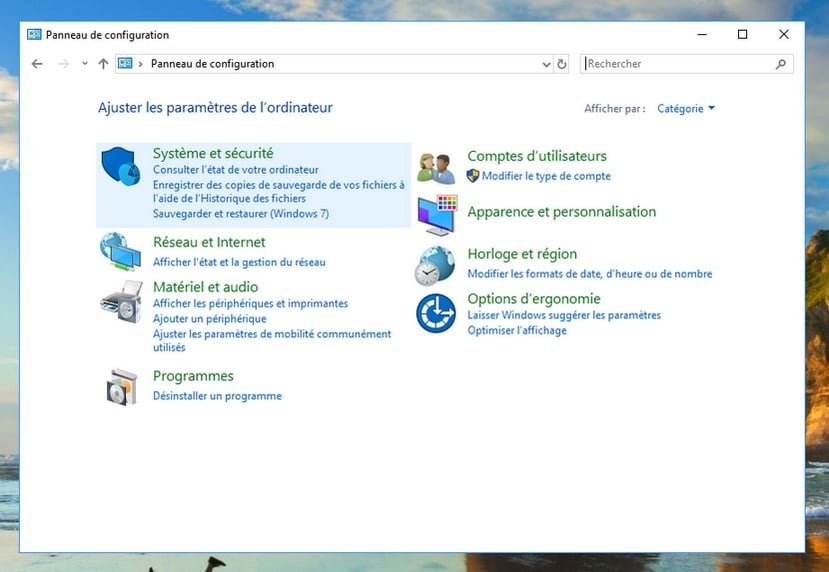Screen dimensions: 829x572
Task: Click the Réseau et Internet globe icon
Action: (121, 251)
